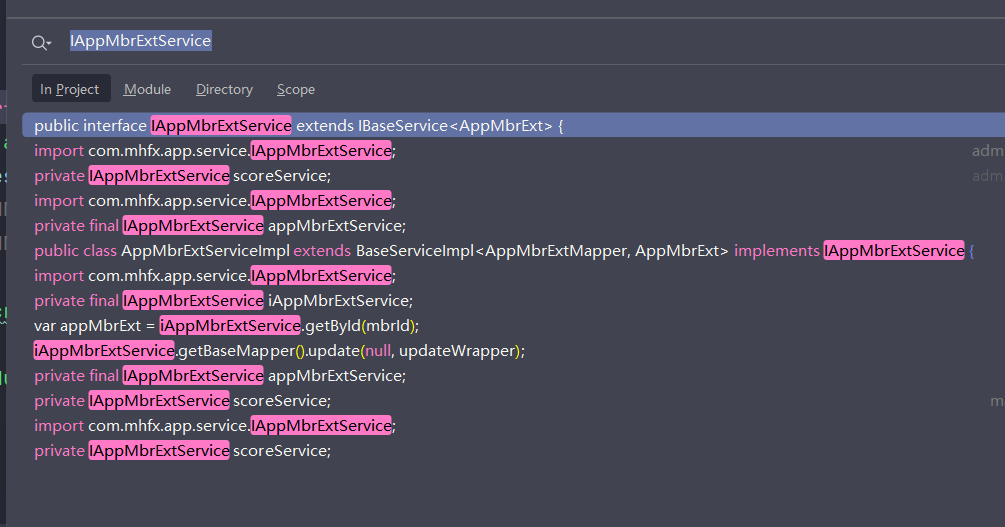Screen dimensions: 1005x527
Task: Switch to the Directory tab
Action: [x=224, y=89]
